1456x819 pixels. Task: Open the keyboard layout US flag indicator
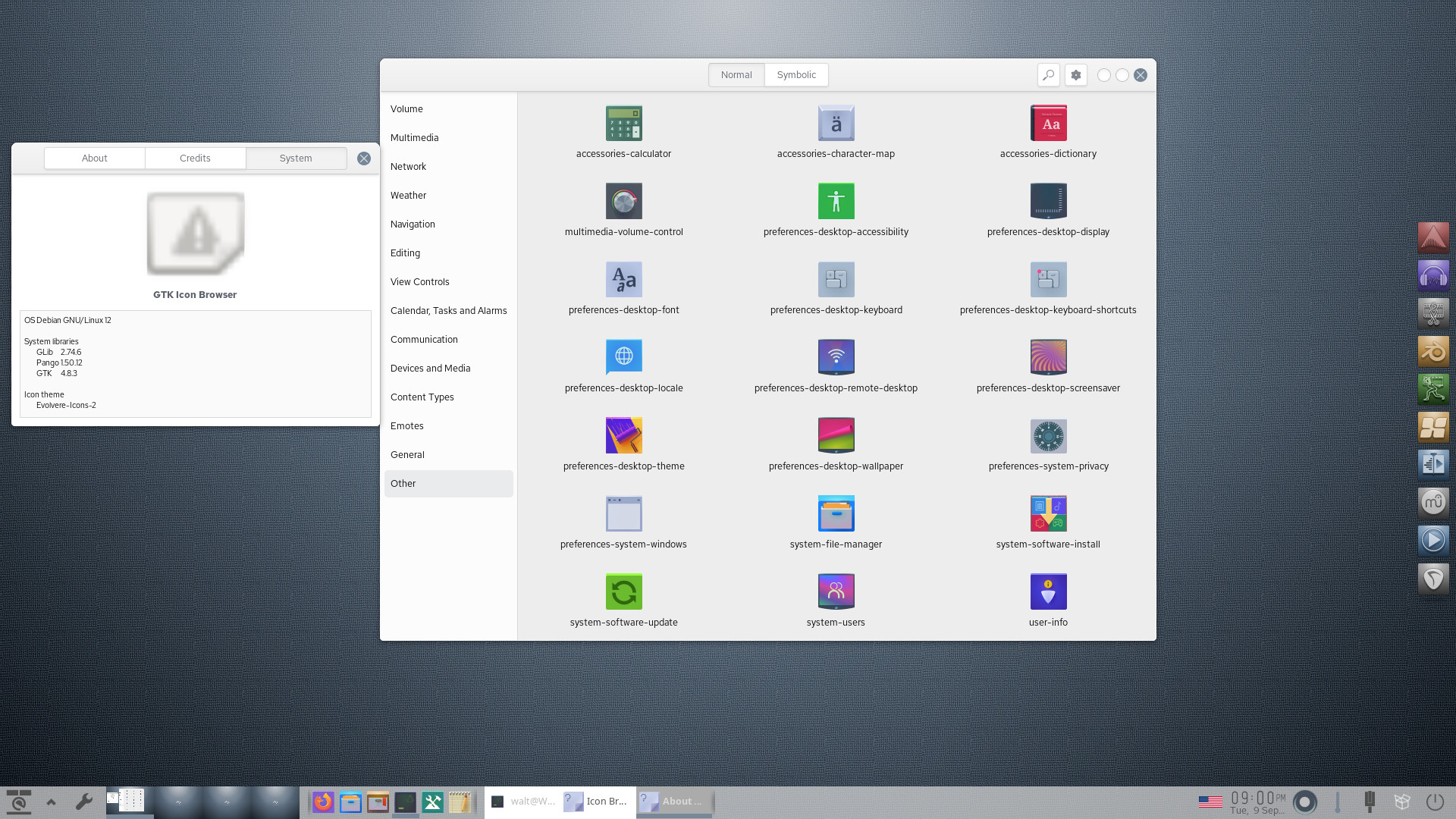[x=1210, y=802]
